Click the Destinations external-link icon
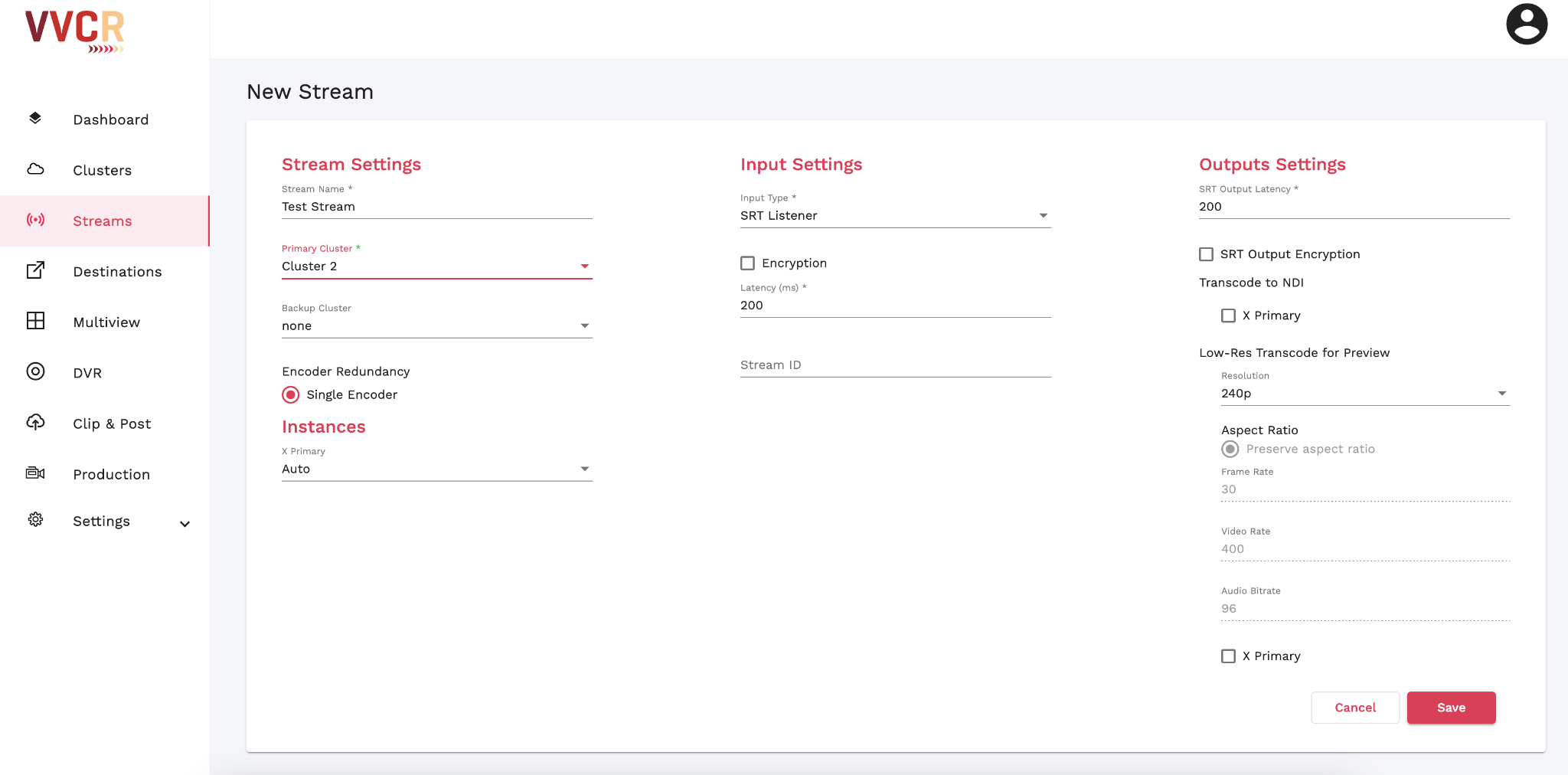The height and width of the screenshot is (775, 1568). tap(35, 270)
